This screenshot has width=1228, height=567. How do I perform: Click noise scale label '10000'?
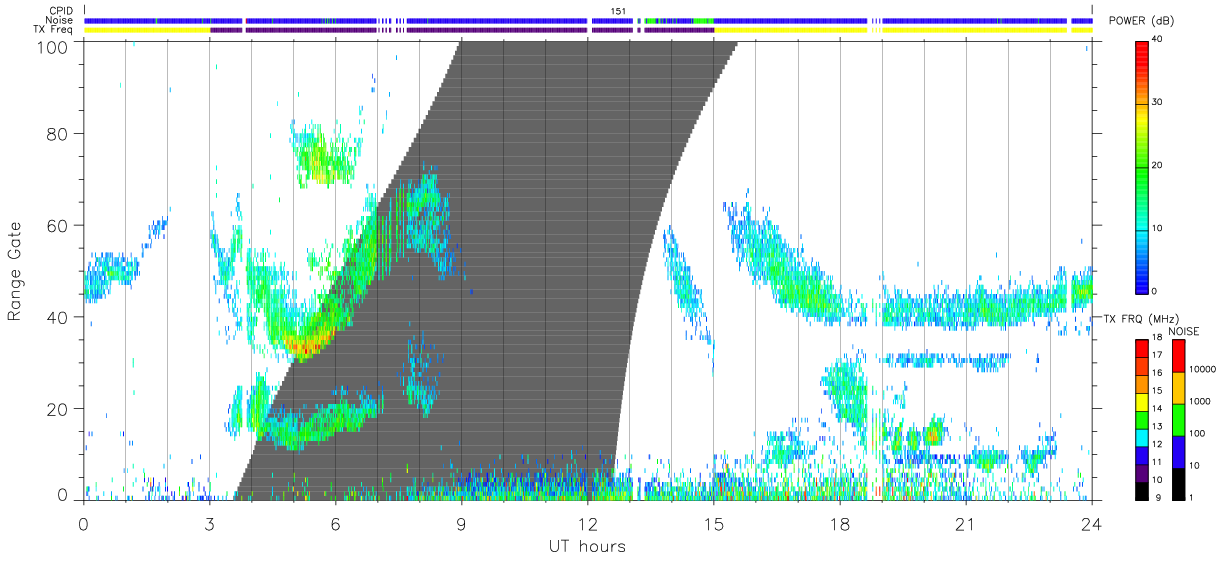tap(1202, 369)
